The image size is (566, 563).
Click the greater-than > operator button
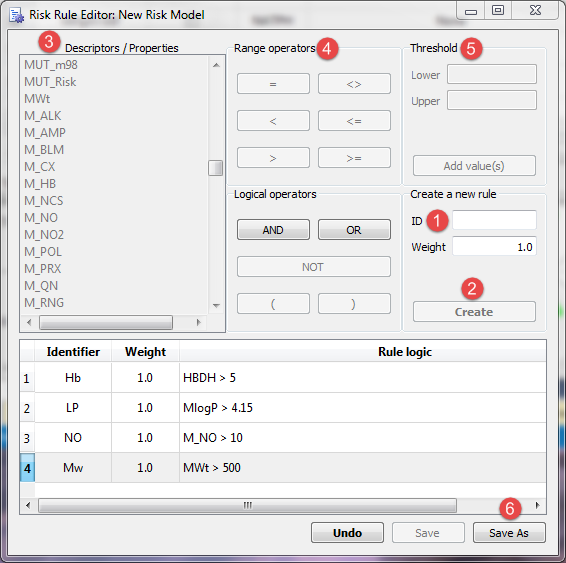click(273, 157)
